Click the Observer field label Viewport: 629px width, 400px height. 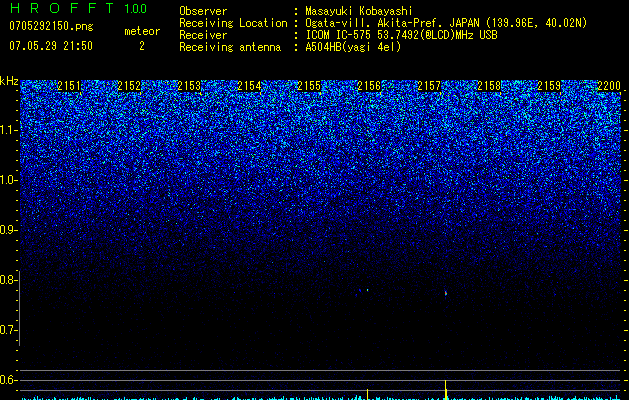pyautogui.click(x=203, y=11)
